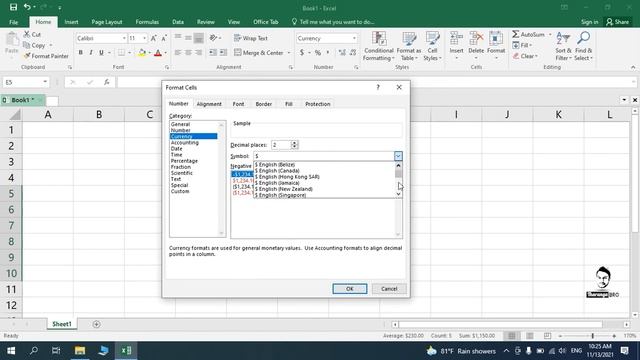The width and height of the screenshot is (640, 360).
Task: Click Increase Font Size icon
Action: (153, 38)
